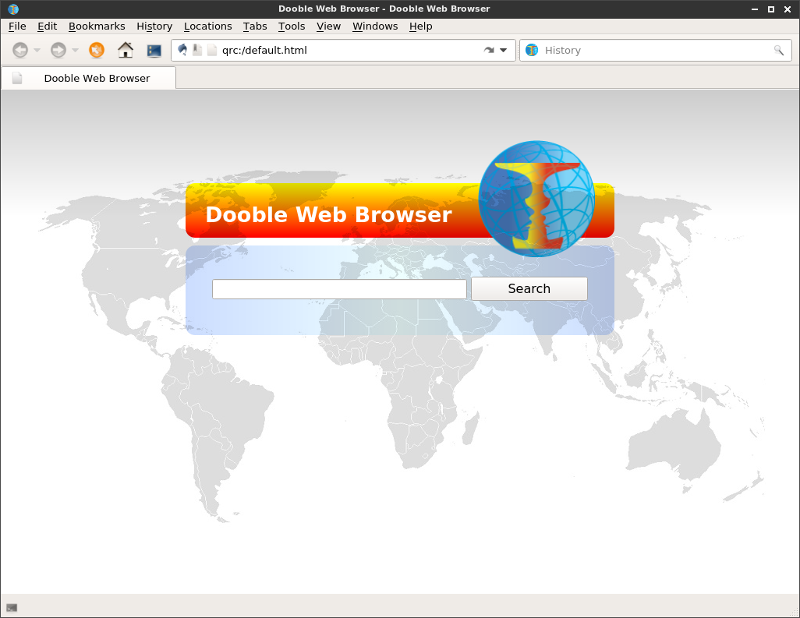
Task: Click the search engine icon in the search box
Action: tap(532, 50)
